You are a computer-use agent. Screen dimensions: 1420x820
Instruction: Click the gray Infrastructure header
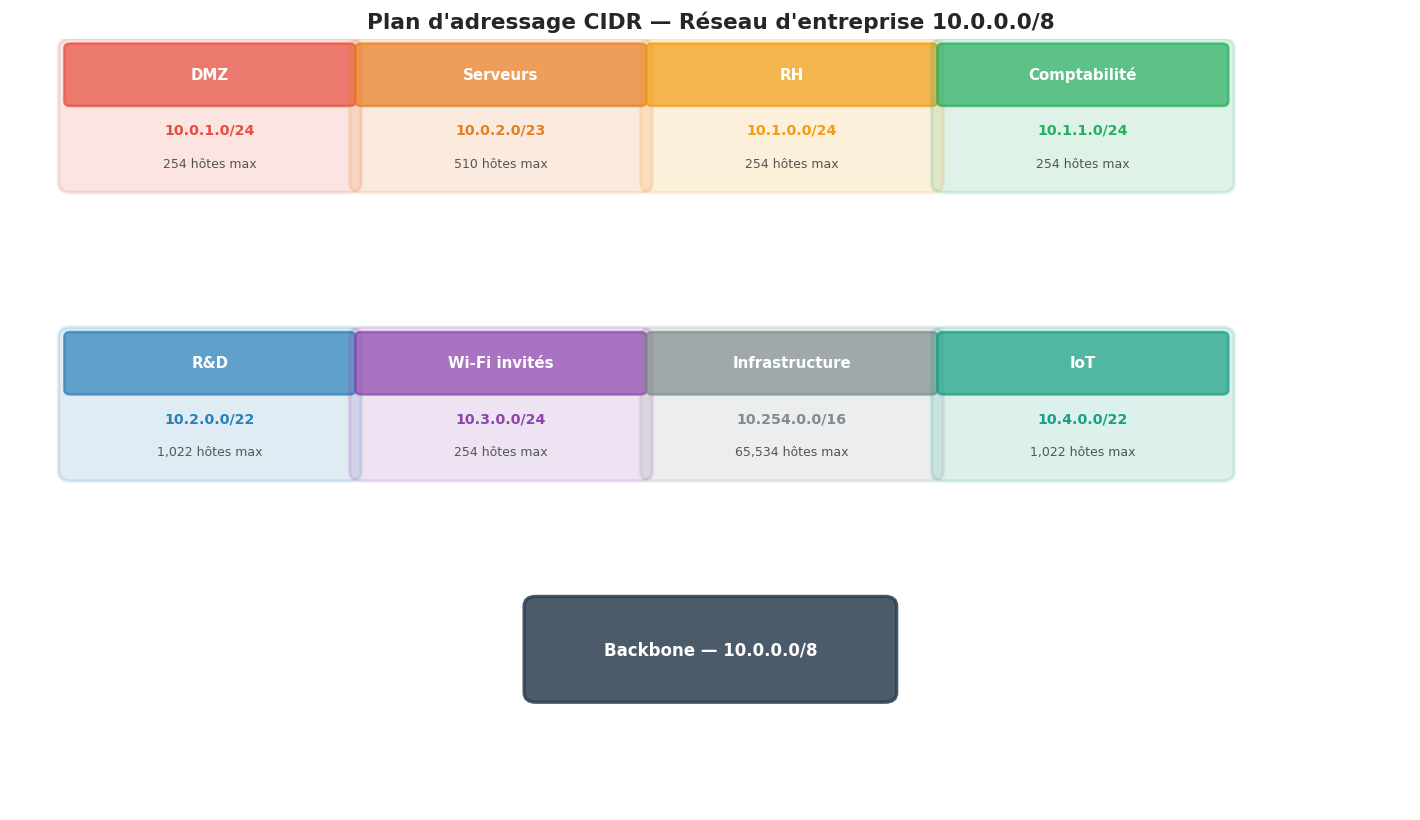click(x=791, y=363)
